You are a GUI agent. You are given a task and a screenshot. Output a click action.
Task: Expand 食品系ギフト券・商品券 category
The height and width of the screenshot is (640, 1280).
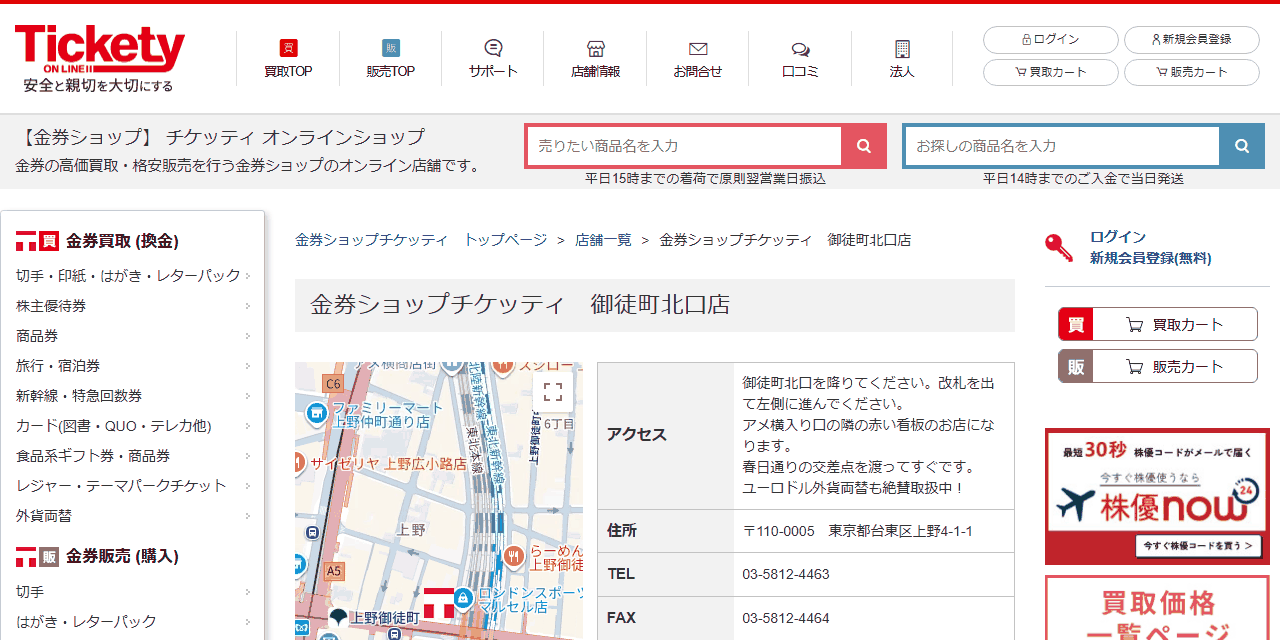pos(133,455)
